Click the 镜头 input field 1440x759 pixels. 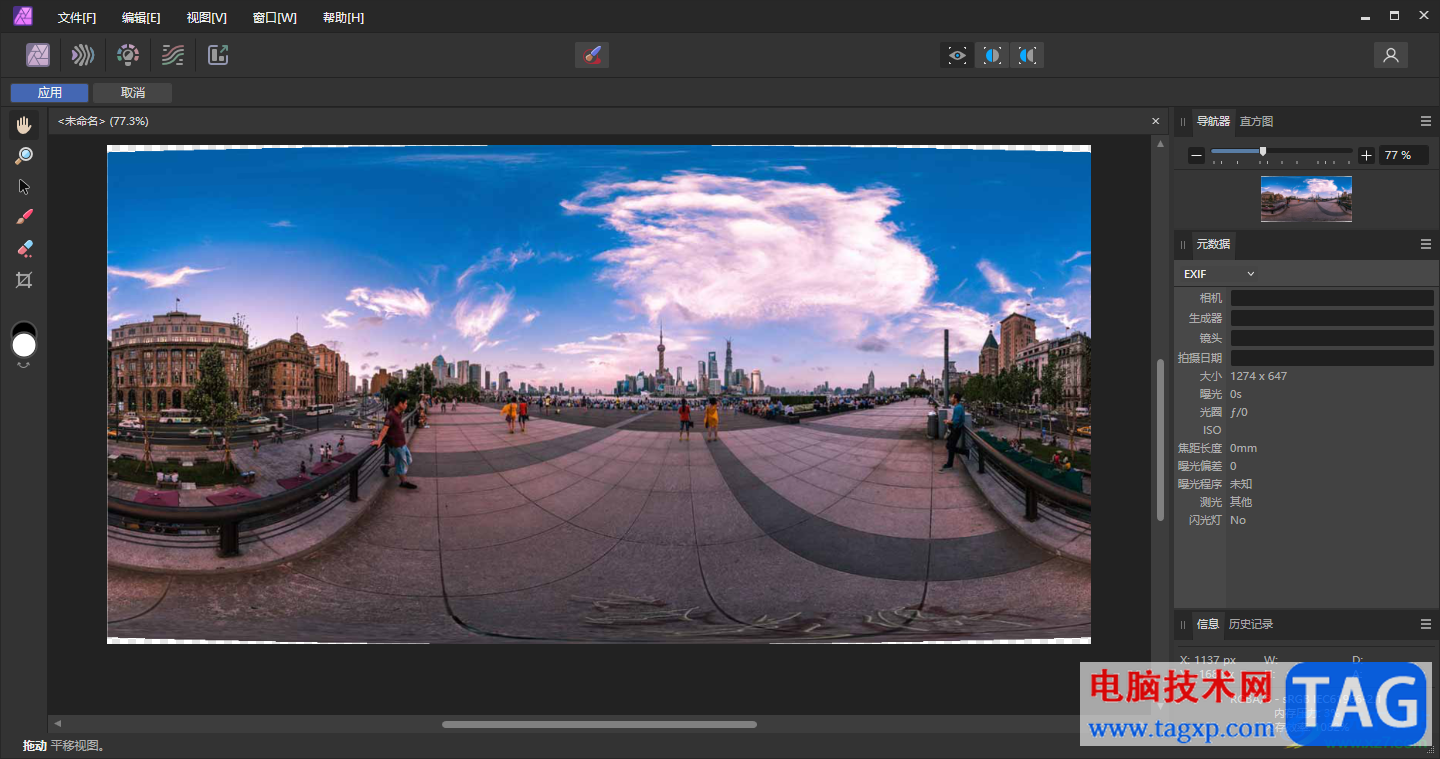[1332, 338]
